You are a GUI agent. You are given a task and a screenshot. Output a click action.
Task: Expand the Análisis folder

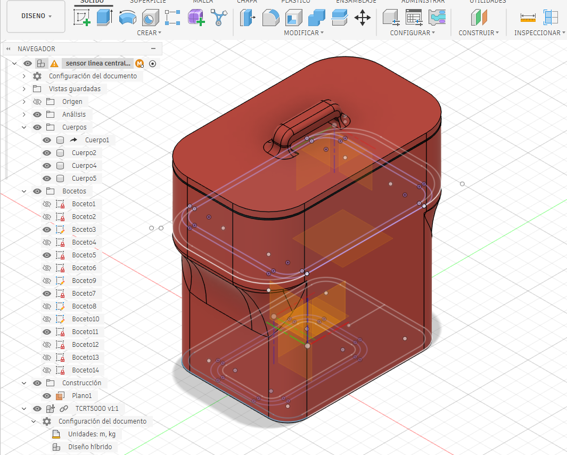(x=24, y=114)
